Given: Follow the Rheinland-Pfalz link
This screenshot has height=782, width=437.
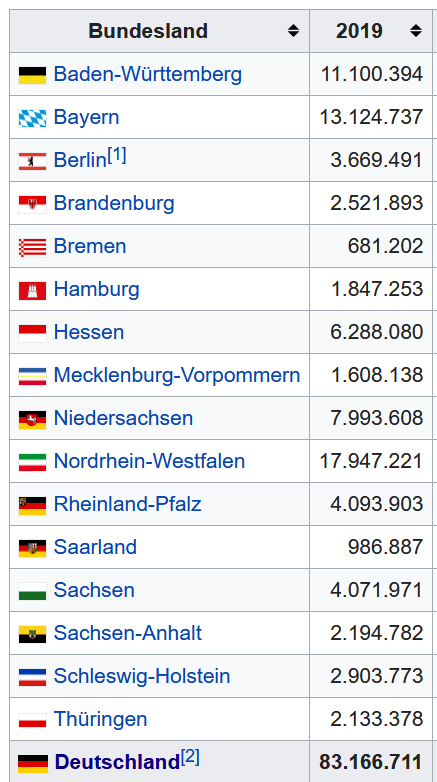Looking at the screenshot, I should (128, 504).
